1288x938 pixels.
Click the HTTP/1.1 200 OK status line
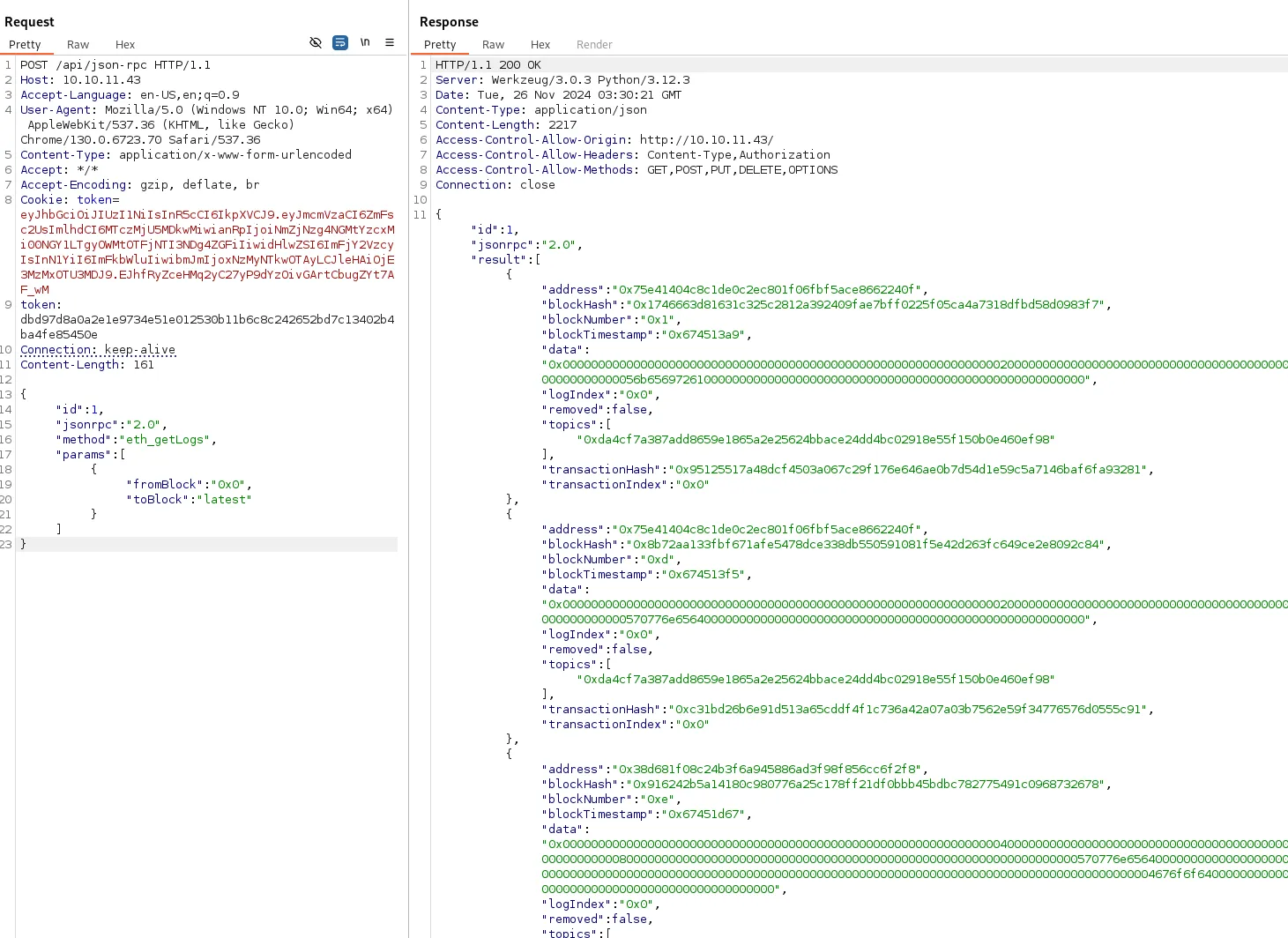488,65
